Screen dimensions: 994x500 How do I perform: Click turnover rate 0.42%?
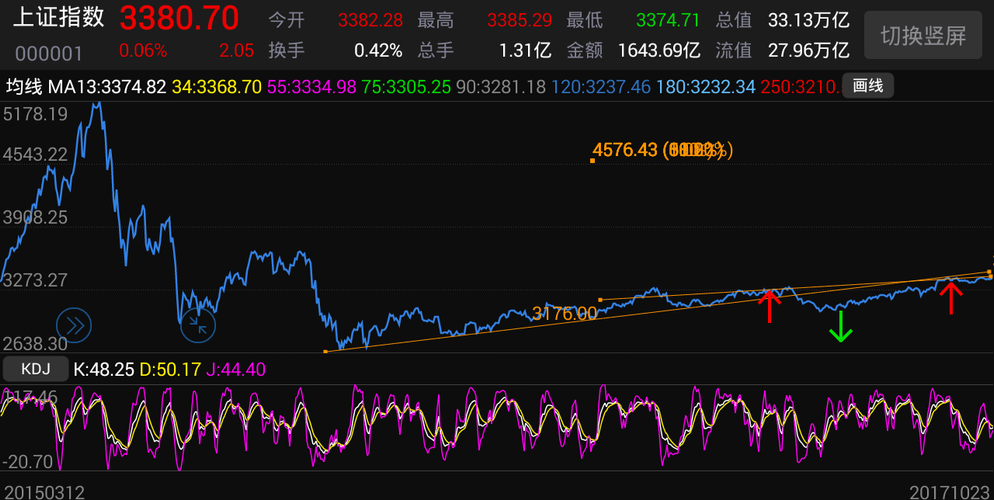pos(378,51)
